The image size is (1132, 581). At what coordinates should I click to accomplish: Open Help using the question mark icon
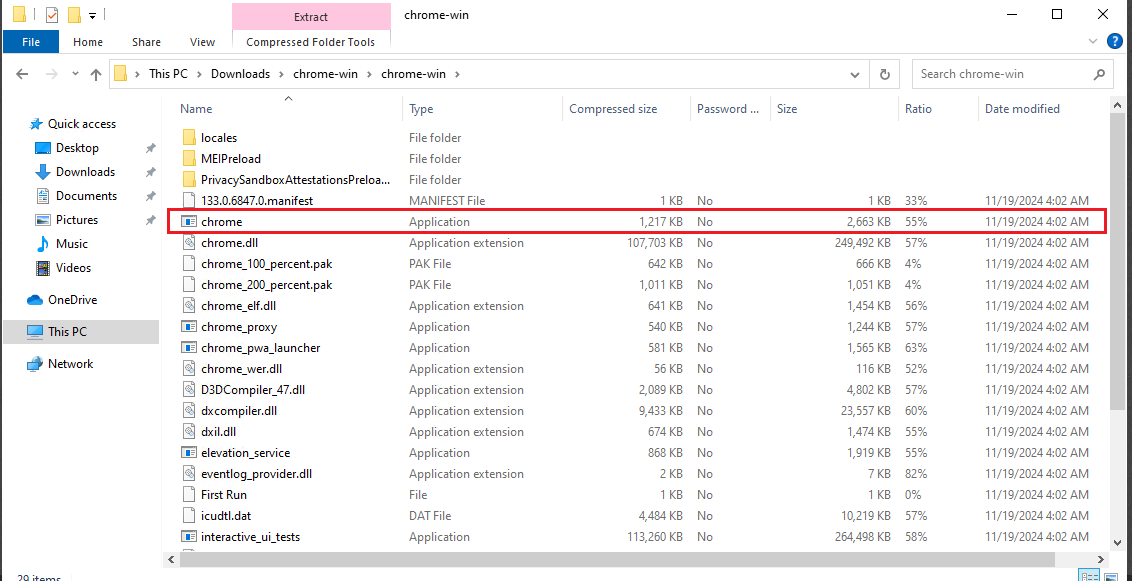pos(1117,41)
